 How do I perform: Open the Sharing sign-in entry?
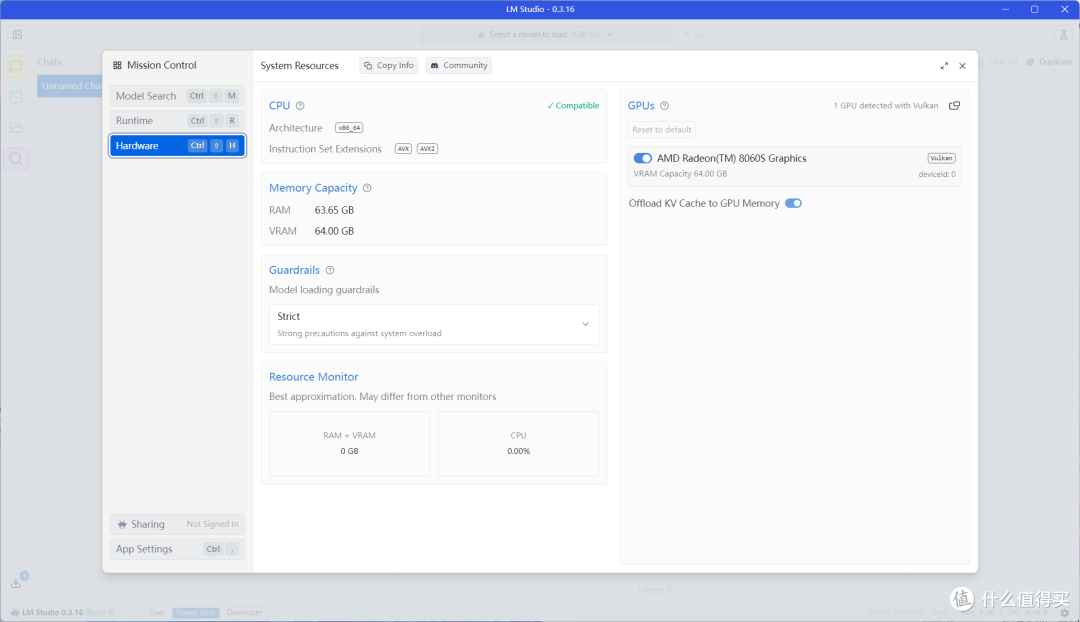pos(177,524)
